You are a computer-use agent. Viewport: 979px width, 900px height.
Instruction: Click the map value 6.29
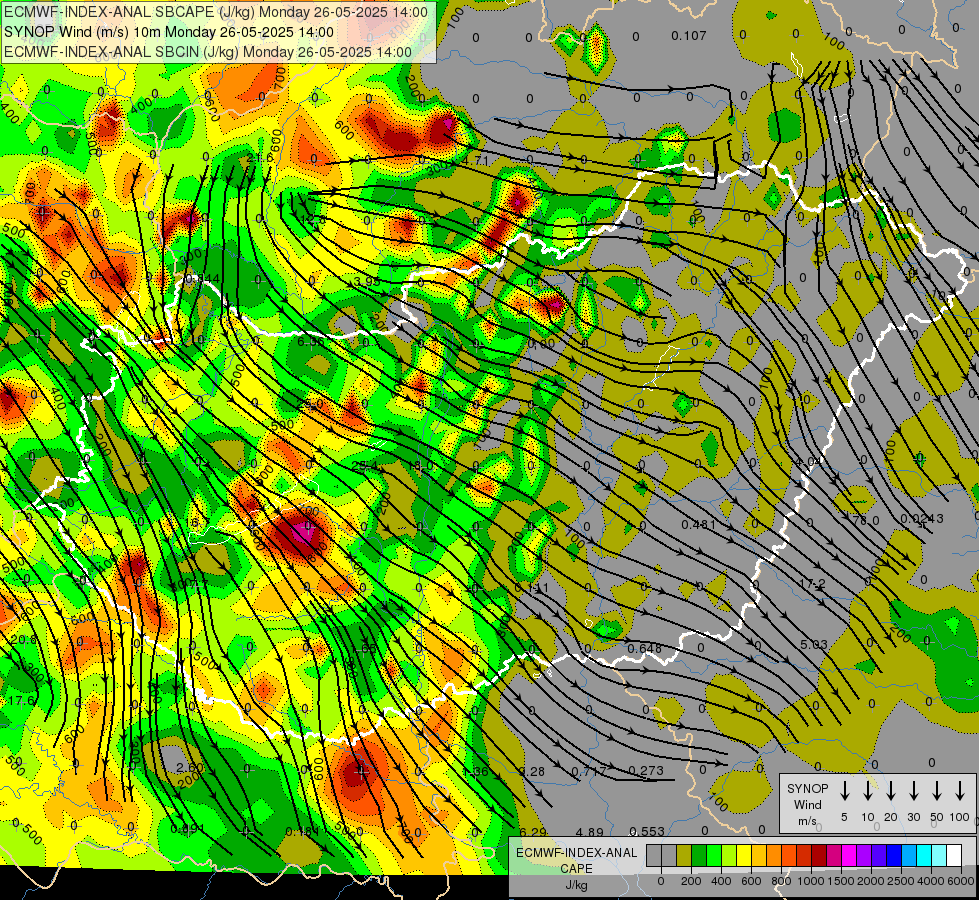[533, 832]
